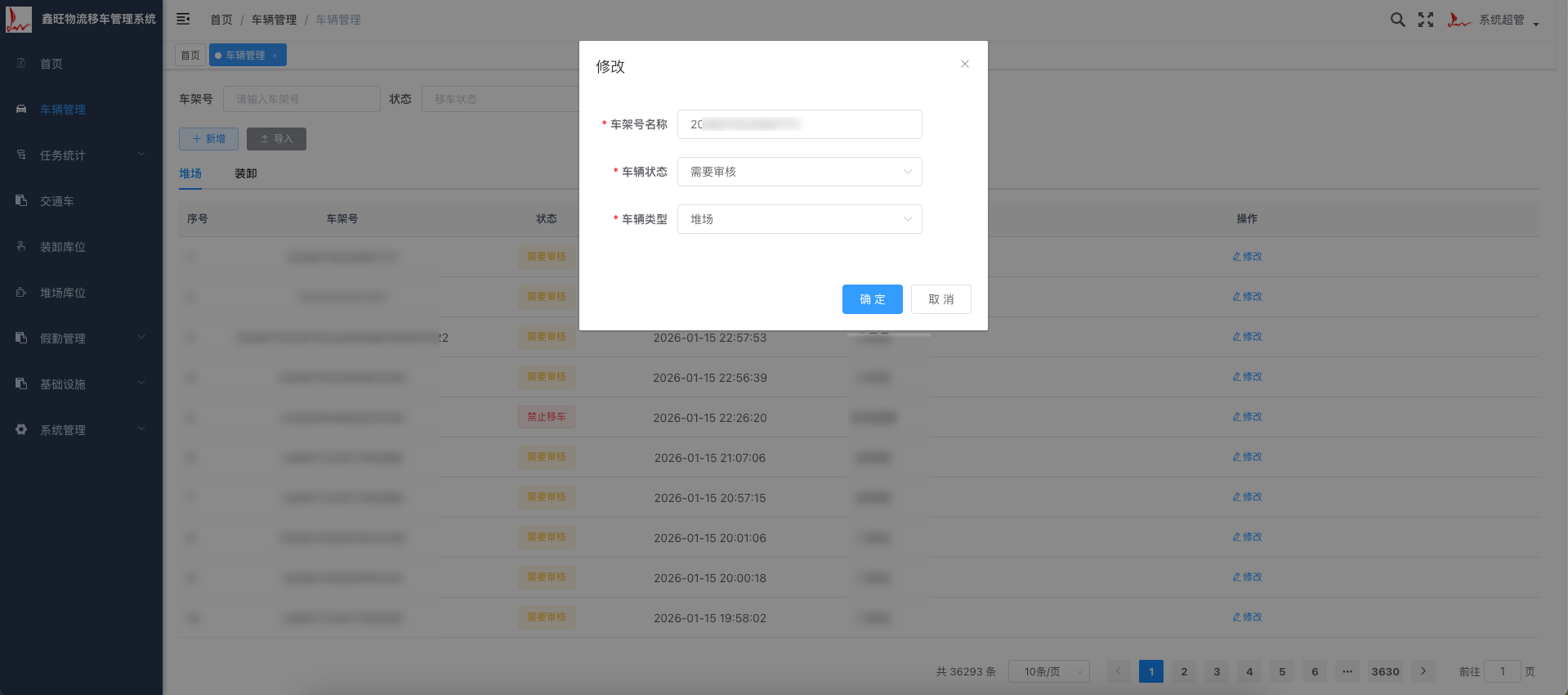
Task: Confirm with the 确定 button
Action: (873, 299)
